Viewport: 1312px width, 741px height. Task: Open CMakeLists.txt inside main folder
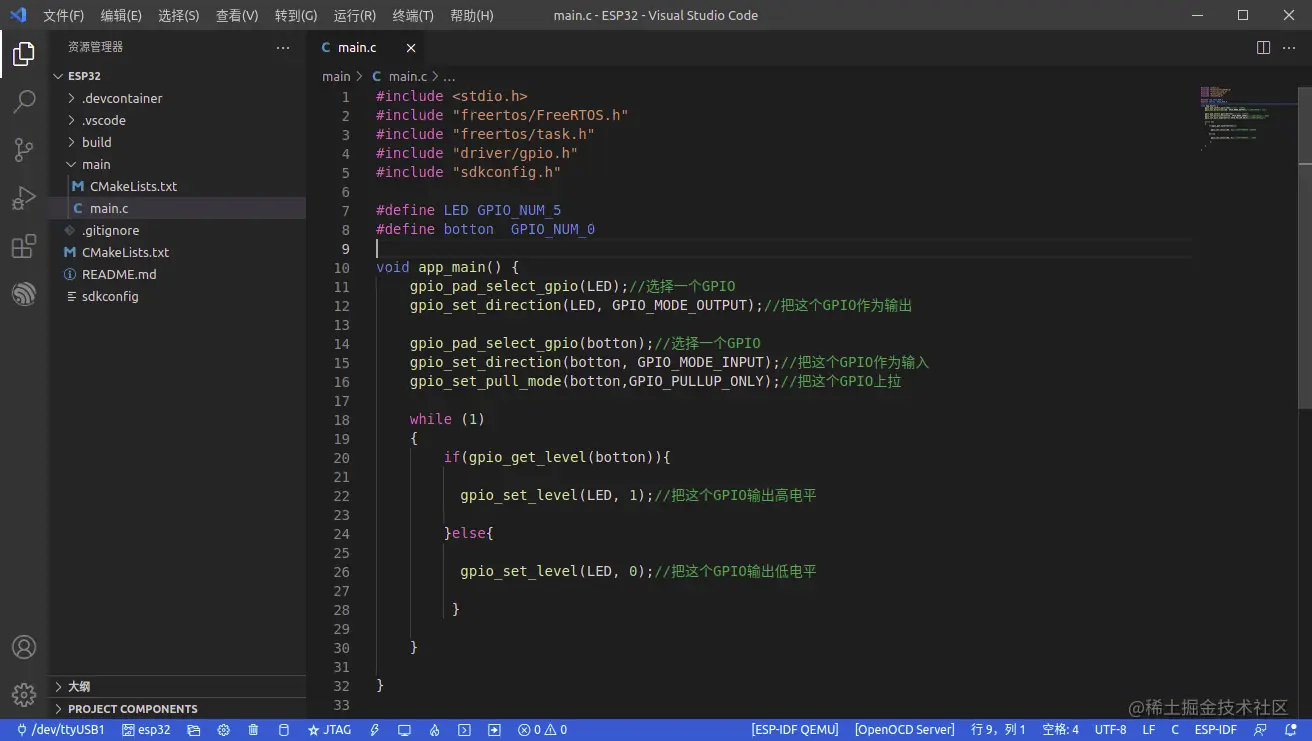coord(177,186)
